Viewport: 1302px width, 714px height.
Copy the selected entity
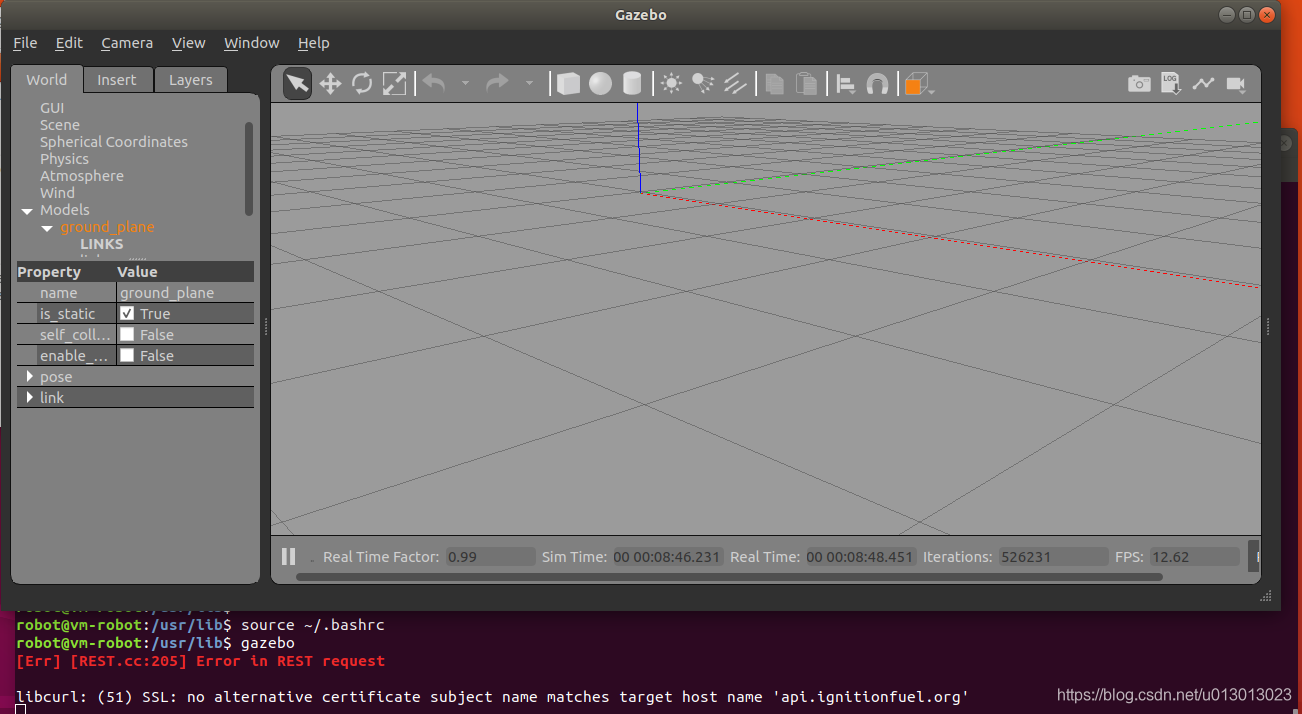pos(774,84)
